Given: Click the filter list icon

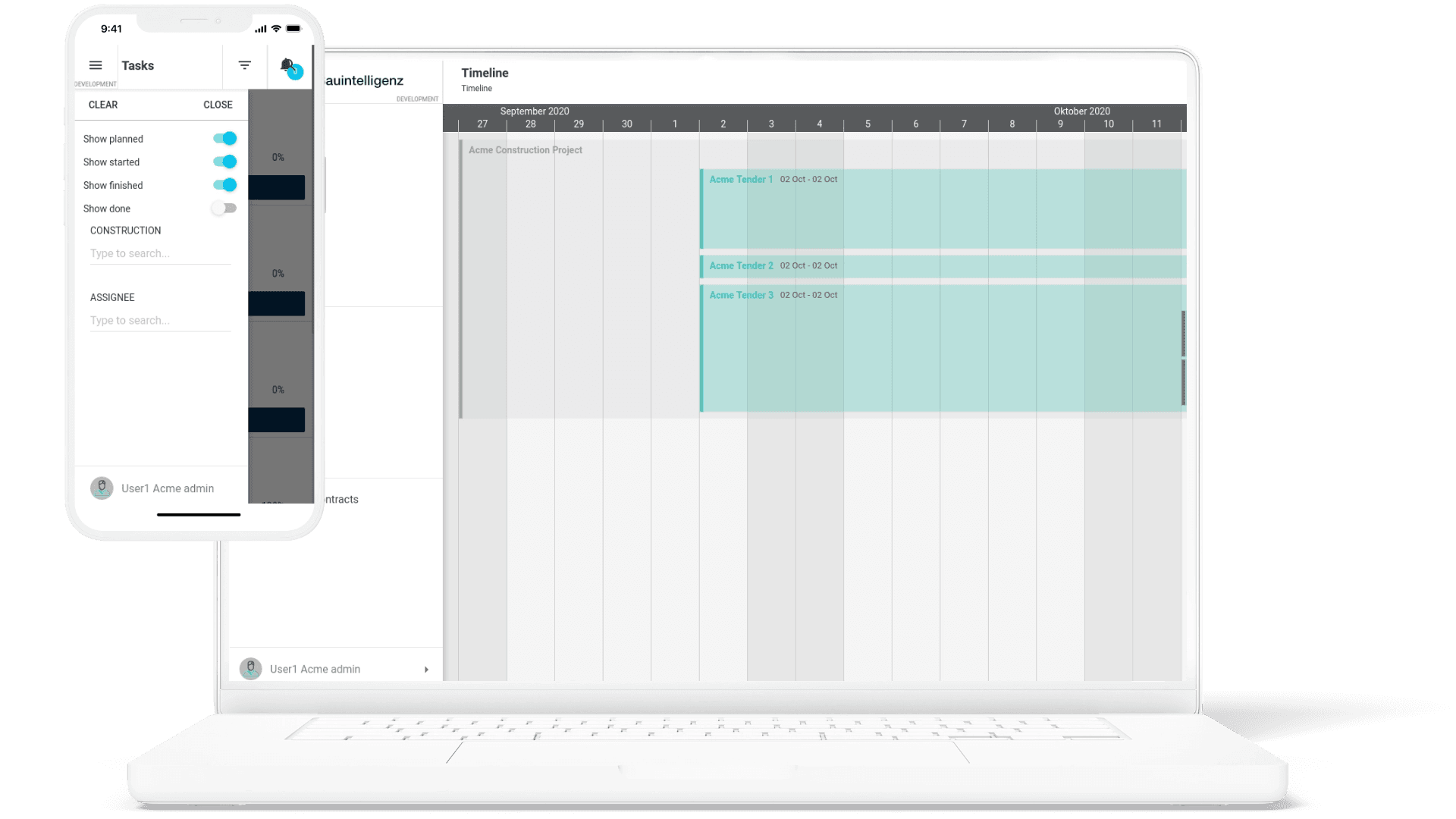Looking at the screenshot, I should tap(244, 65).
